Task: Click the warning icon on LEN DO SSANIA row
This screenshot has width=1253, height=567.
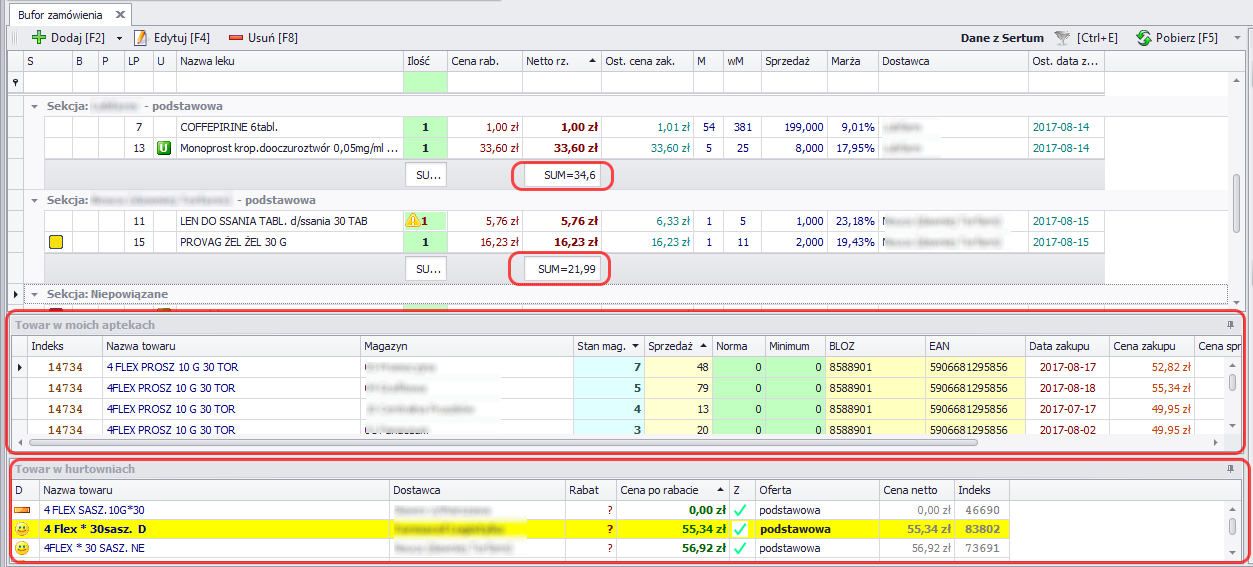Action: 412,222
